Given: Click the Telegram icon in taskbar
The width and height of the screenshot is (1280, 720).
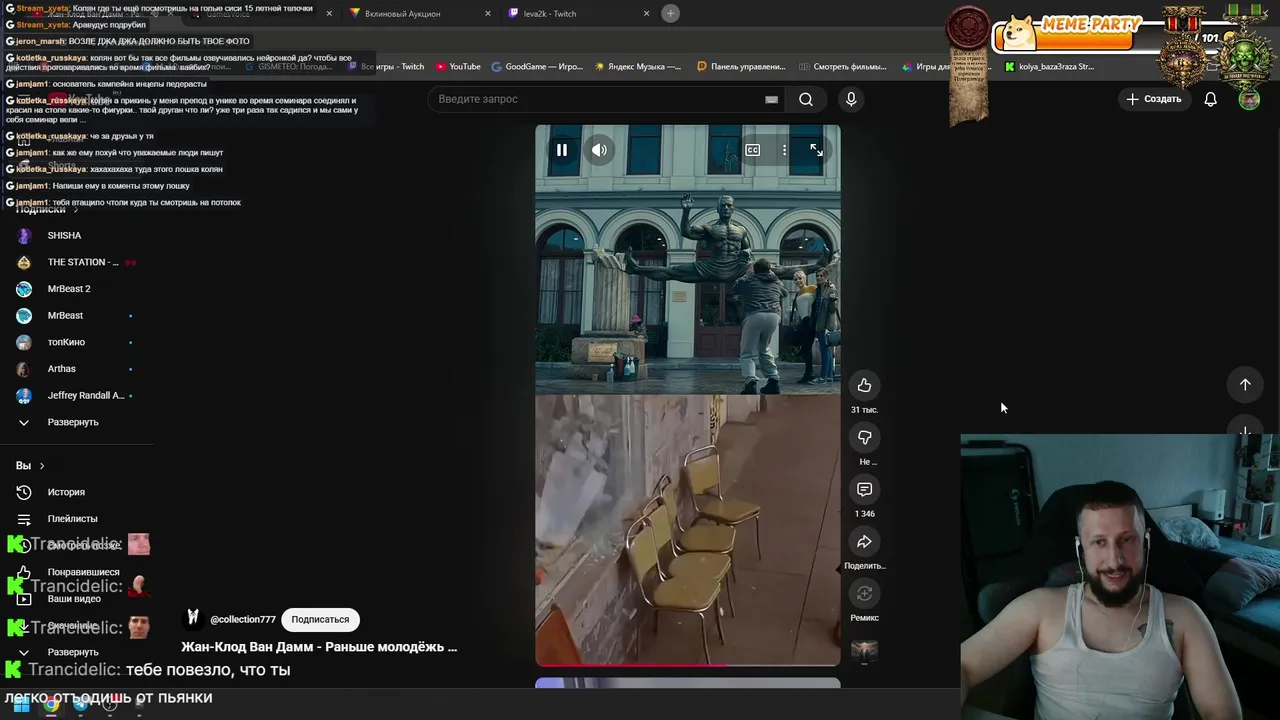Looking at the screenshot, I should [81, 705].
